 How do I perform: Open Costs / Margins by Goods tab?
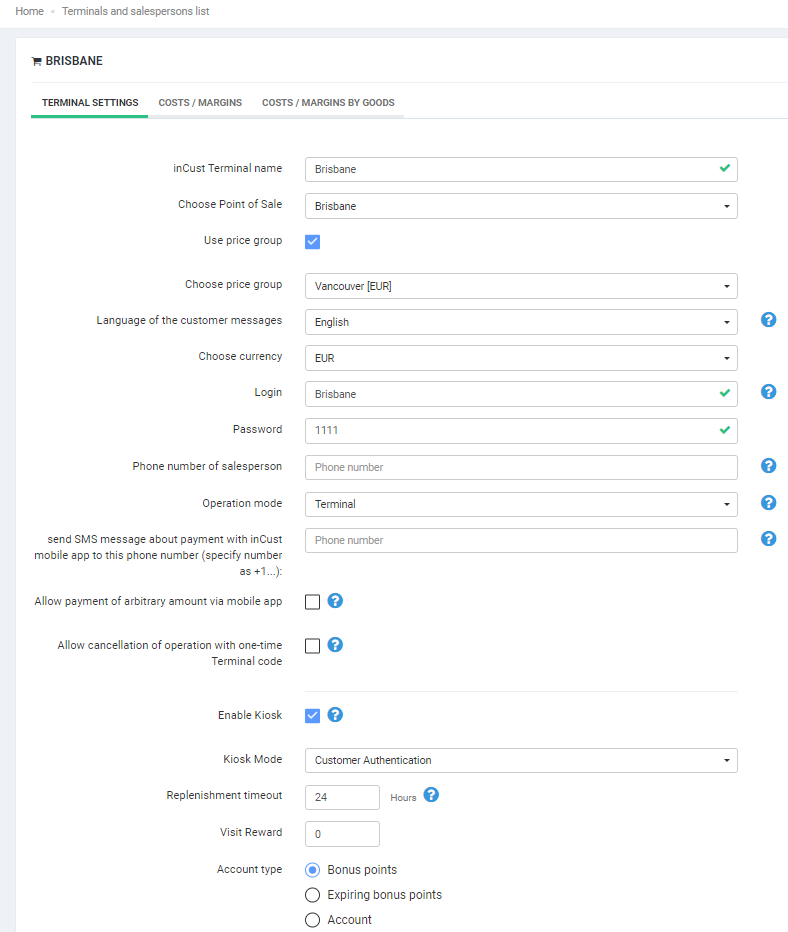328,103
